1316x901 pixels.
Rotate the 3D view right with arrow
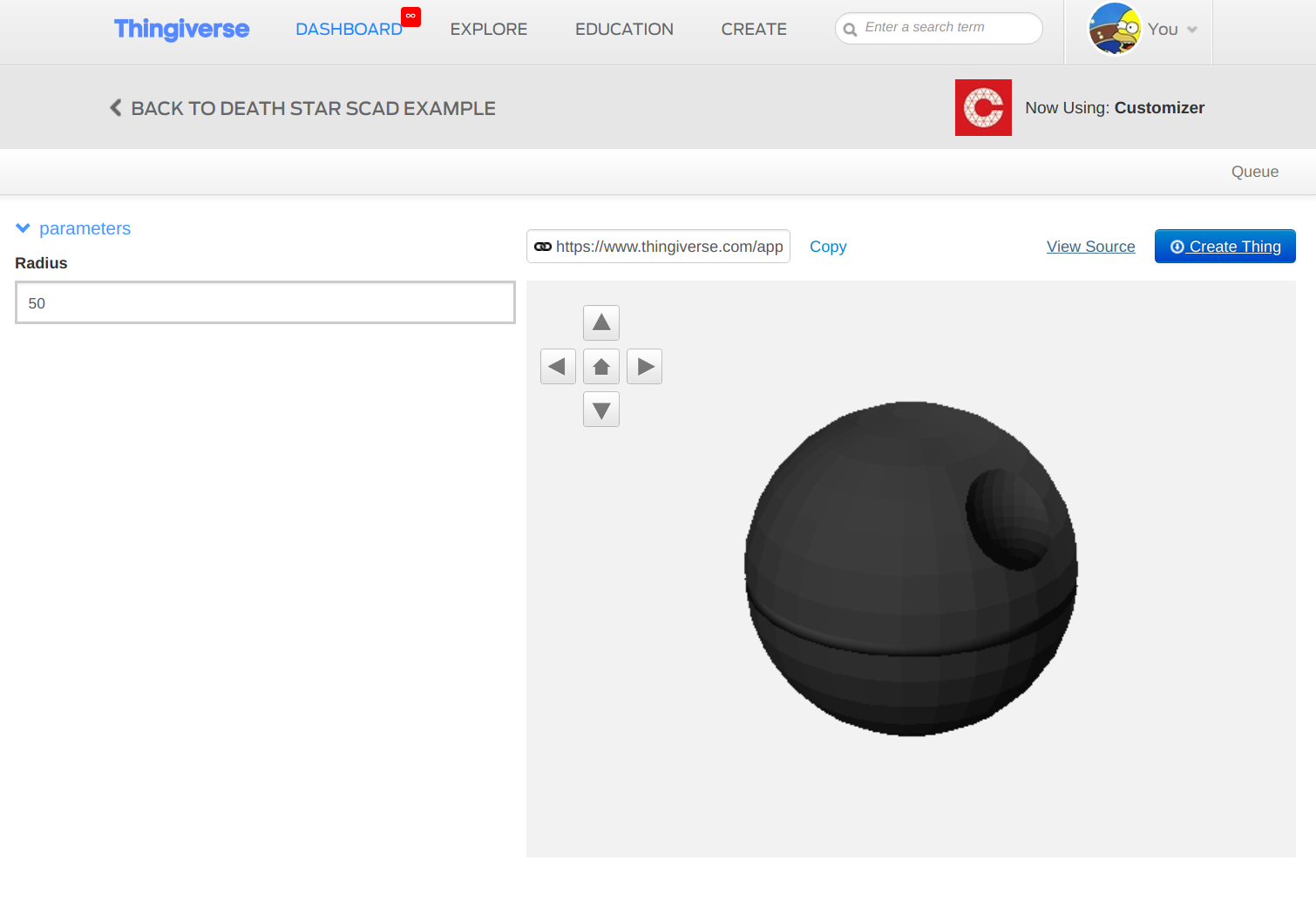coord(645,367)
